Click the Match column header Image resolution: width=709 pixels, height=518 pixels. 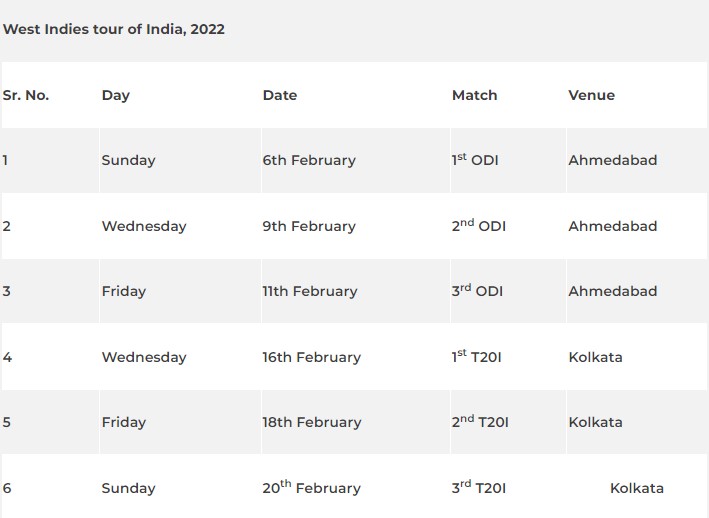[474, 95]
